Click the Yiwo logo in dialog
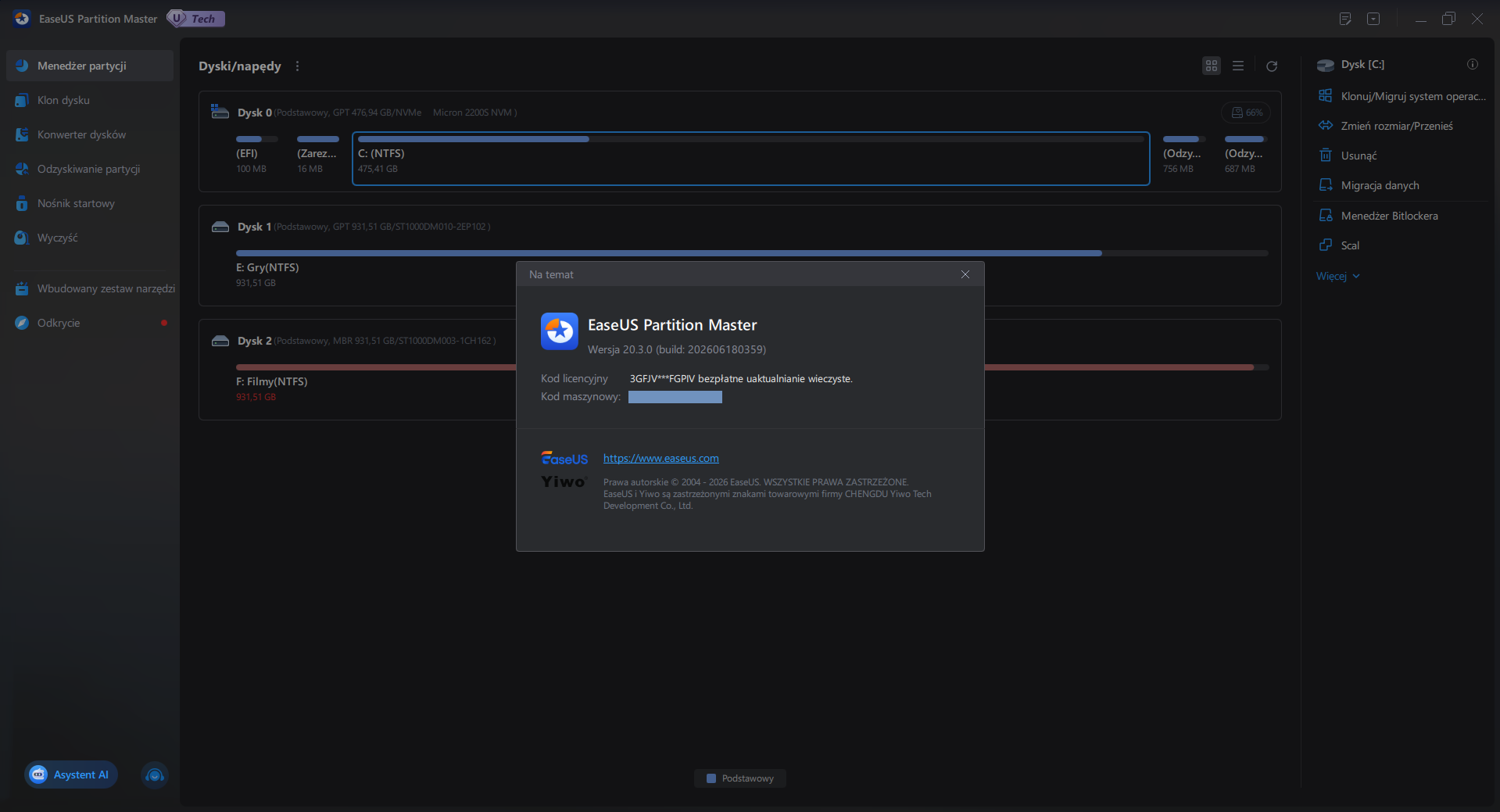The width and height of the screenshot is (1500, 812). click(x=564, y=481)
